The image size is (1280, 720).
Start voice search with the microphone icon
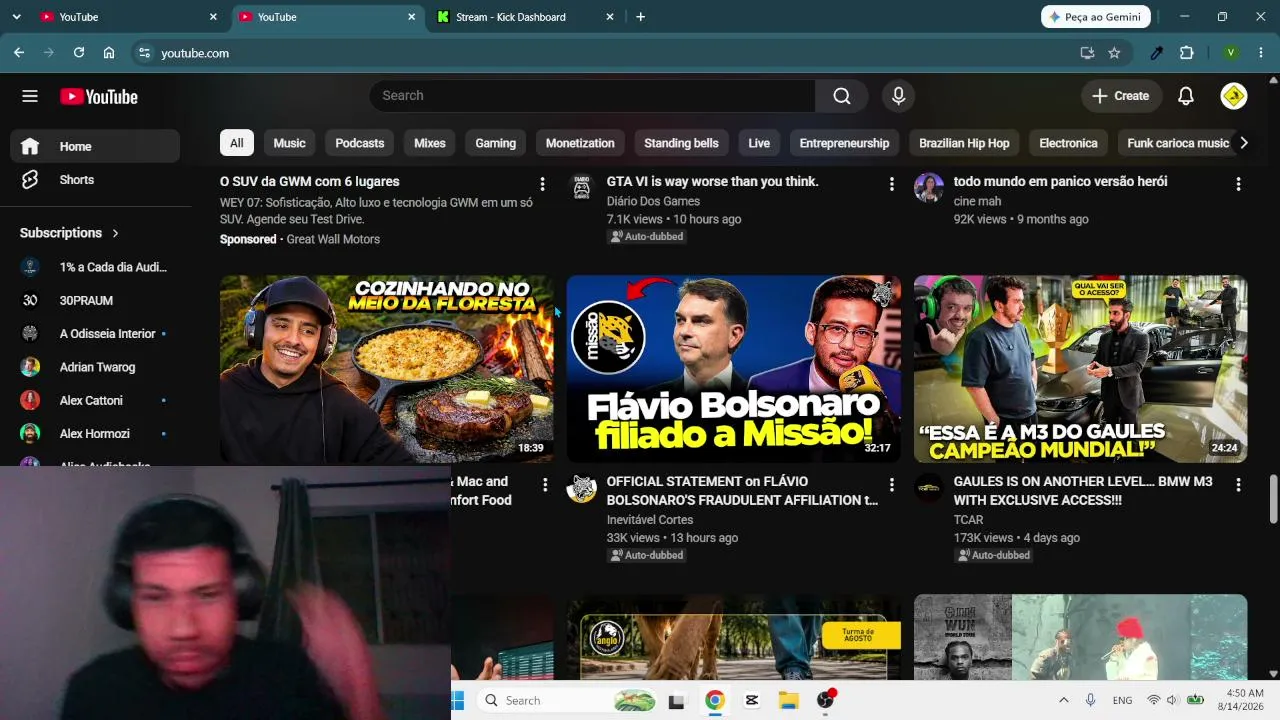[898, 96]
